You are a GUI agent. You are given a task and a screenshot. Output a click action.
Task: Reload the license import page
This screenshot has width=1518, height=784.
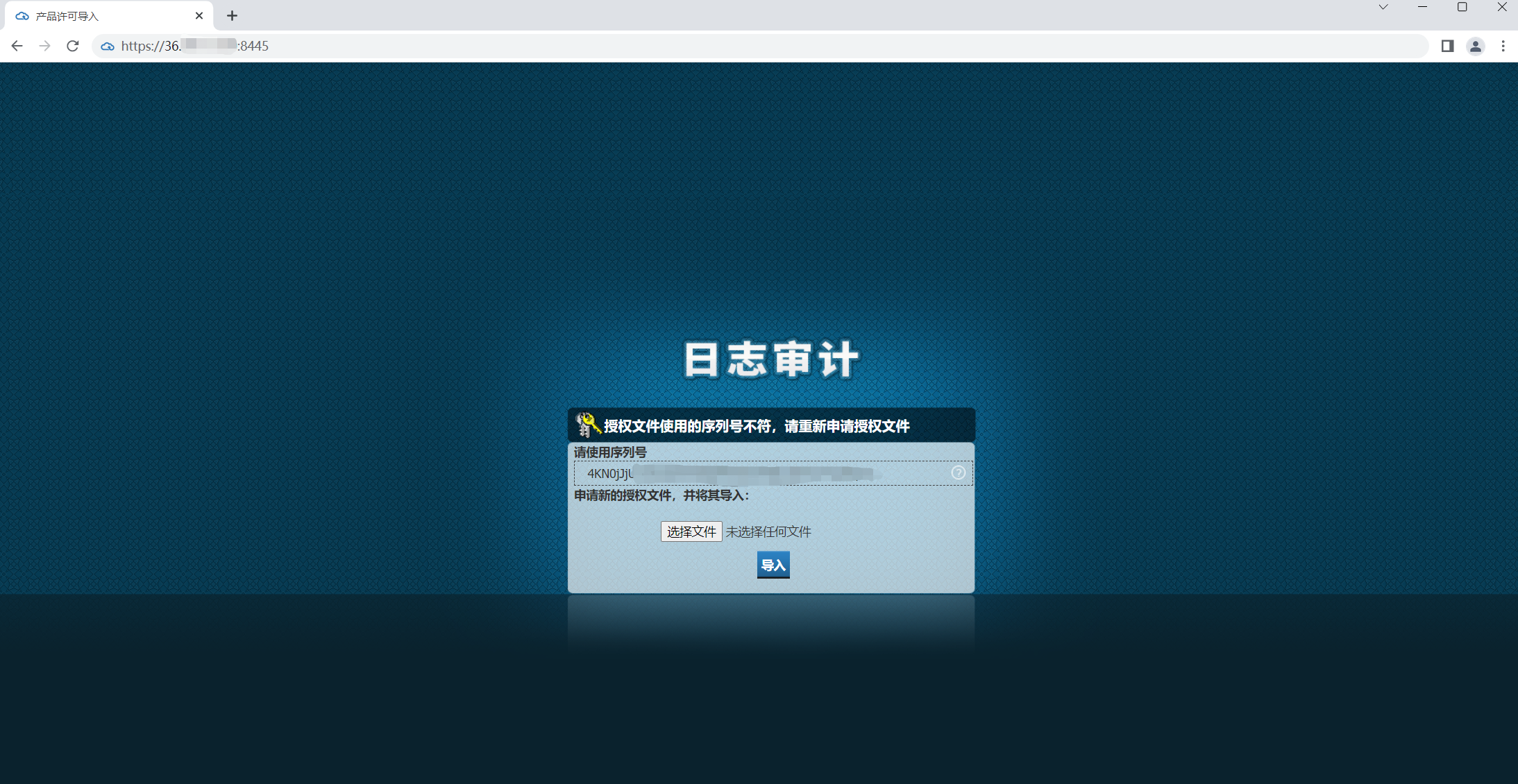[x=72, y=46]
